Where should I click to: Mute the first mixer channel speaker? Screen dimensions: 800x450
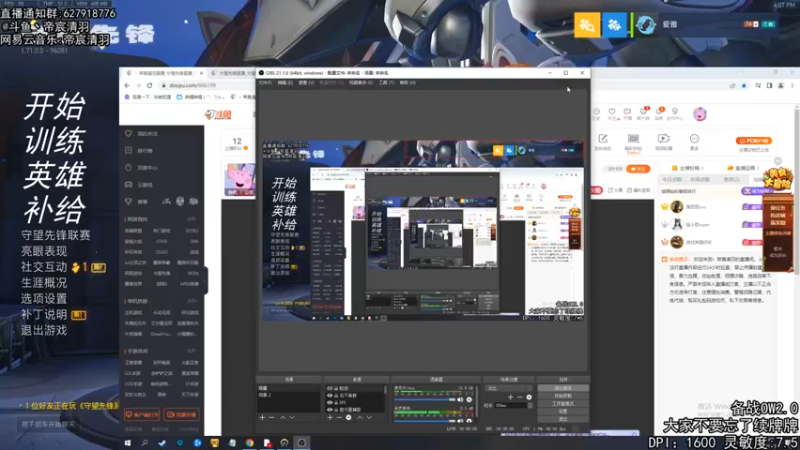coord(460,399)
